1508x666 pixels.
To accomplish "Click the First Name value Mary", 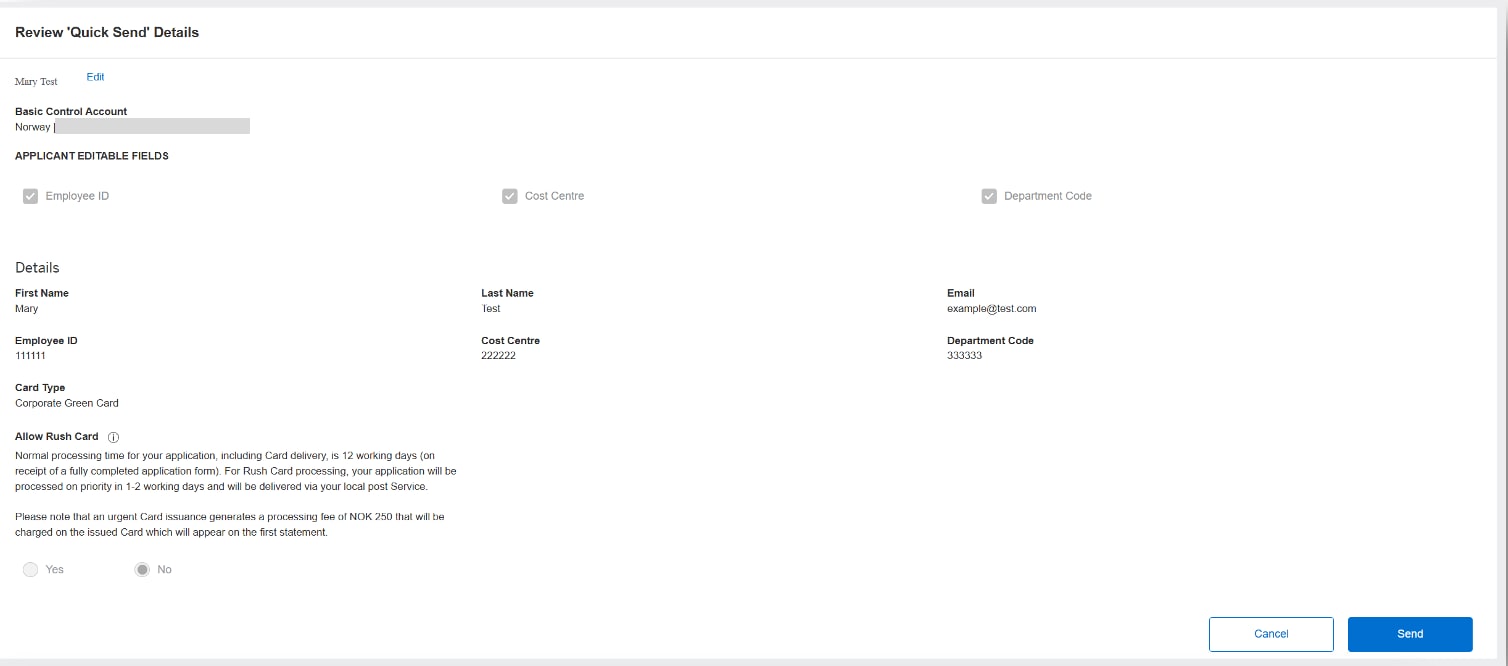I will (x=27, y=309).
